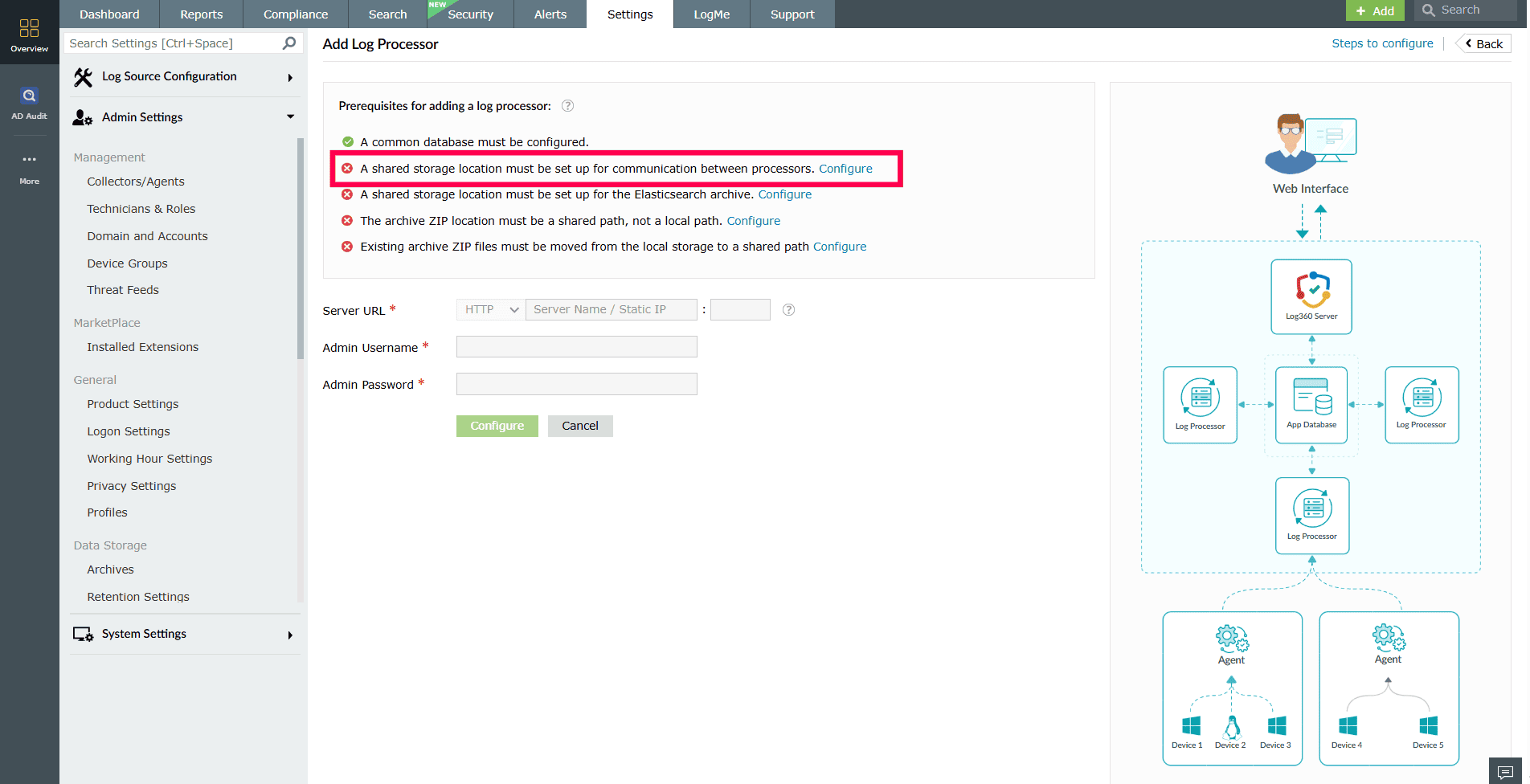Show More modules via the ellipsis icon

(29, 160)
